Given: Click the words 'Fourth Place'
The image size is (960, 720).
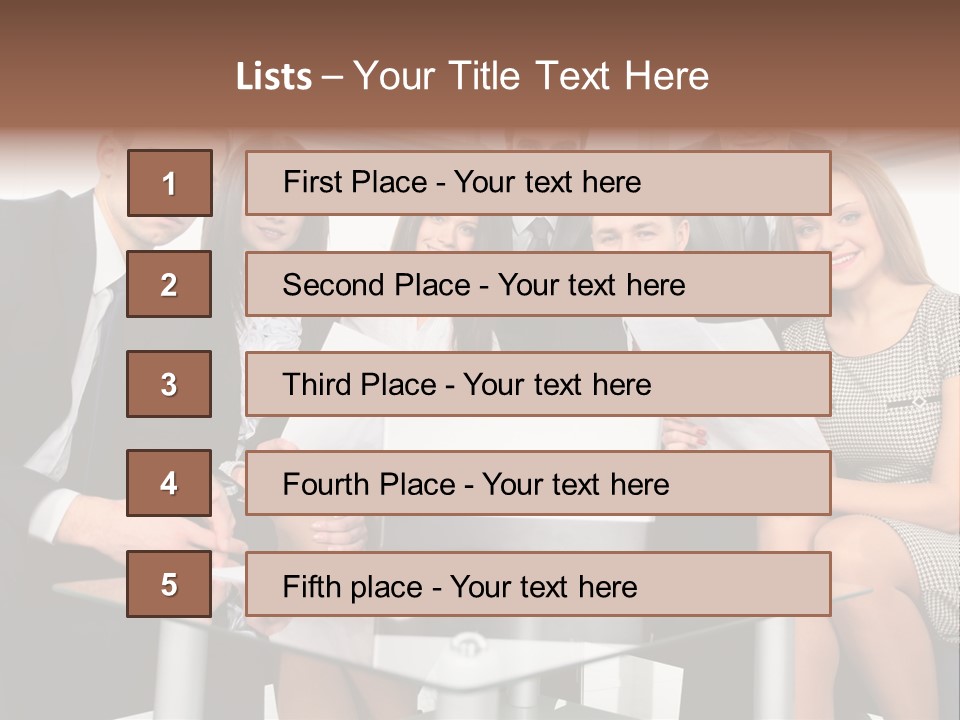Looking at the screenshot, I should [x=369, y=484].
